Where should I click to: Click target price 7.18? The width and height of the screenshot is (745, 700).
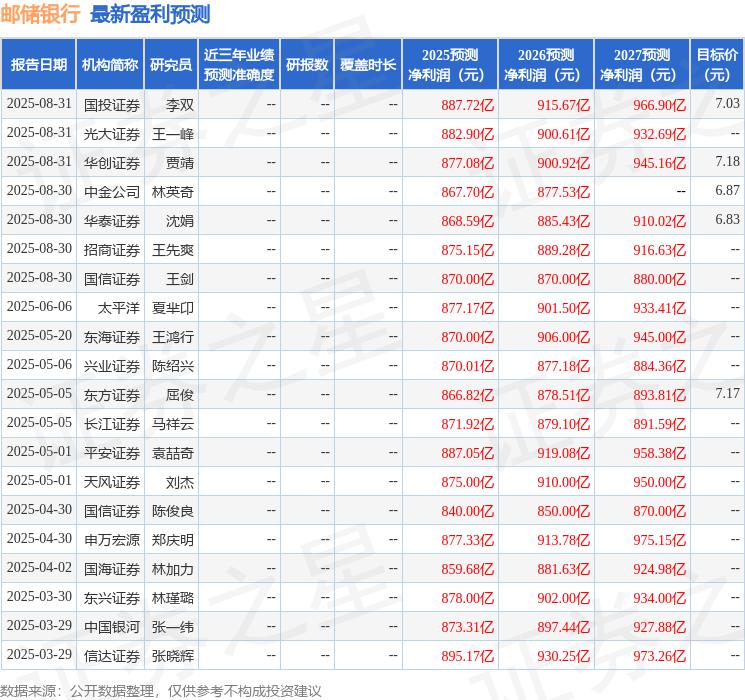point(727,161)
